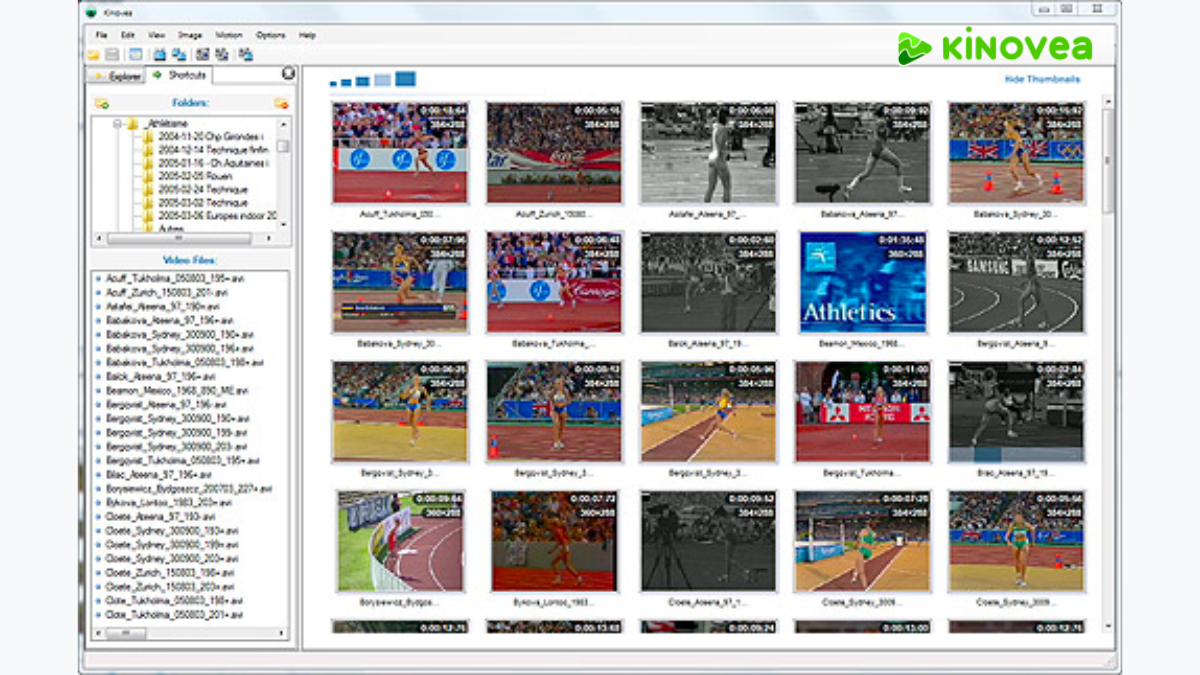Click the one capture screen toolbar icon
The image size is (1200, 675).
coord(205,54)
